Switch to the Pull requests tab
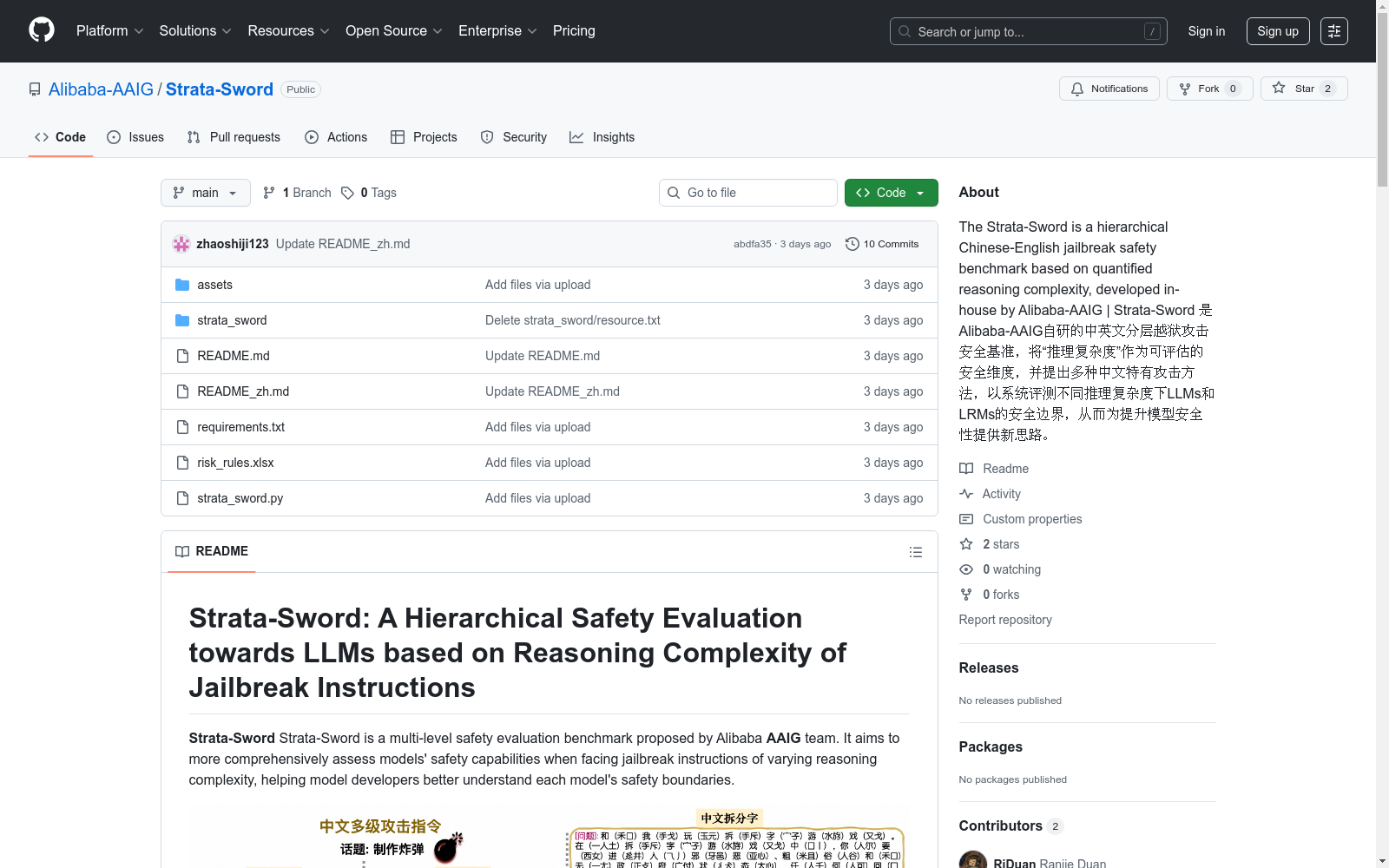Screen dimensions: 1389x868 [x=234, y=137]
